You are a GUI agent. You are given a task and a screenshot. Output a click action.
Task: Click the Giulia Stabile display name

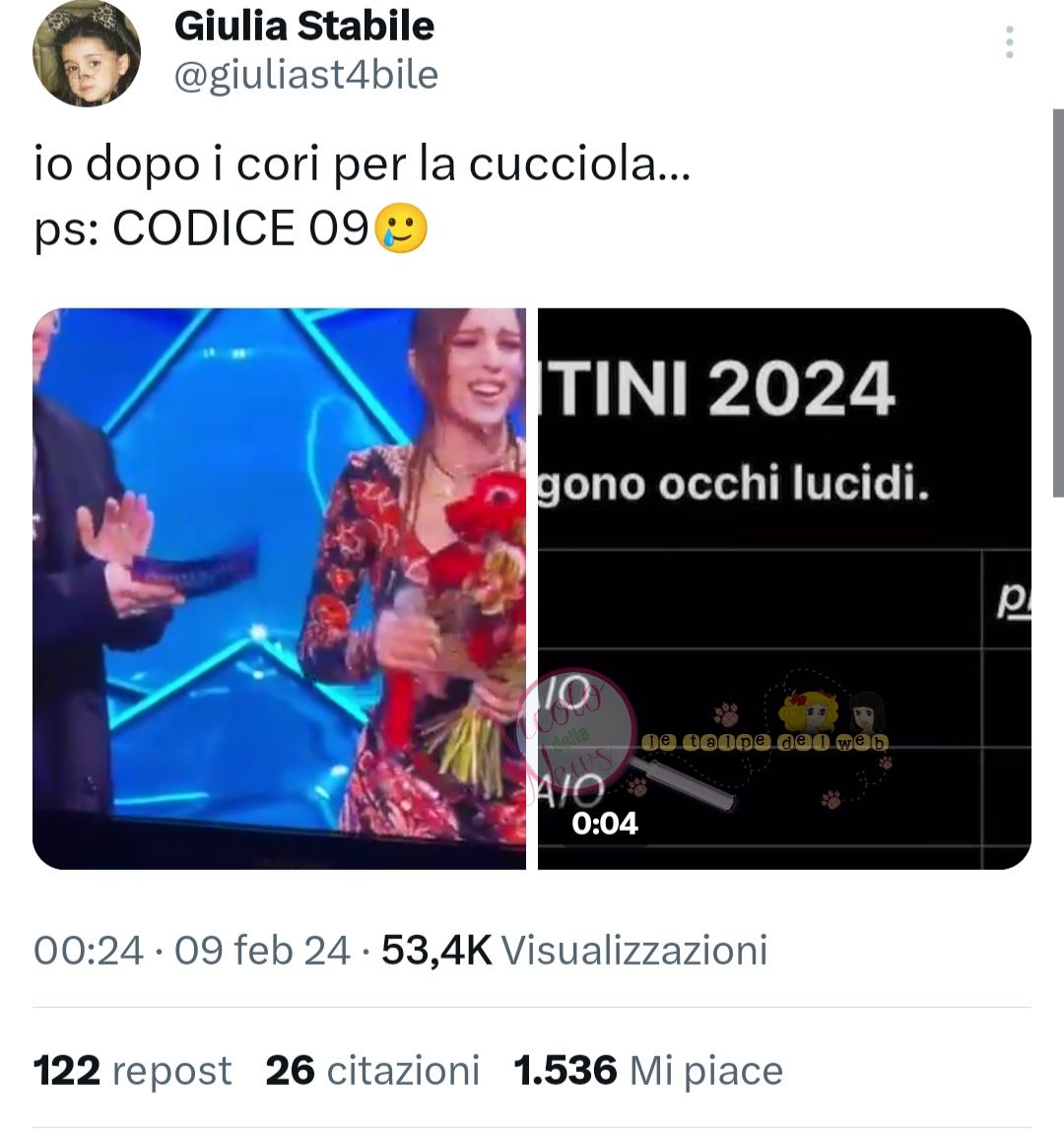(304, 27)
